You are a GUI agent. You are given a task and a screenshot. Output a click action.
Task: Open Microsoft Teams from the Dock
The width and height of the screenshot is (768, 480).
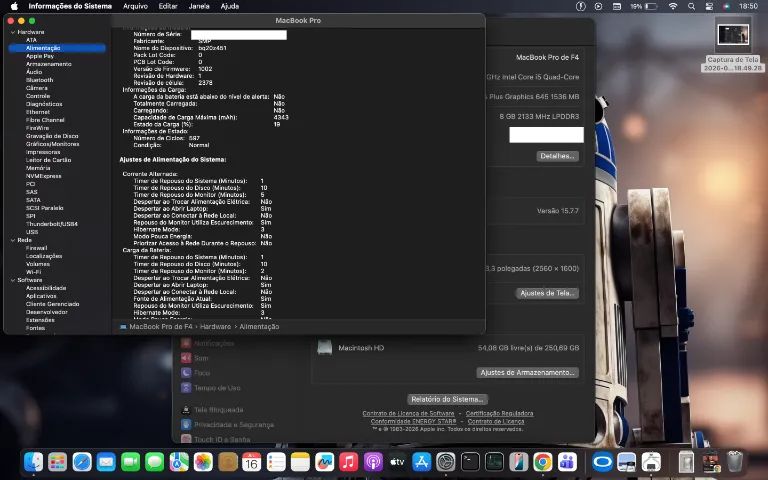[567, 462]
